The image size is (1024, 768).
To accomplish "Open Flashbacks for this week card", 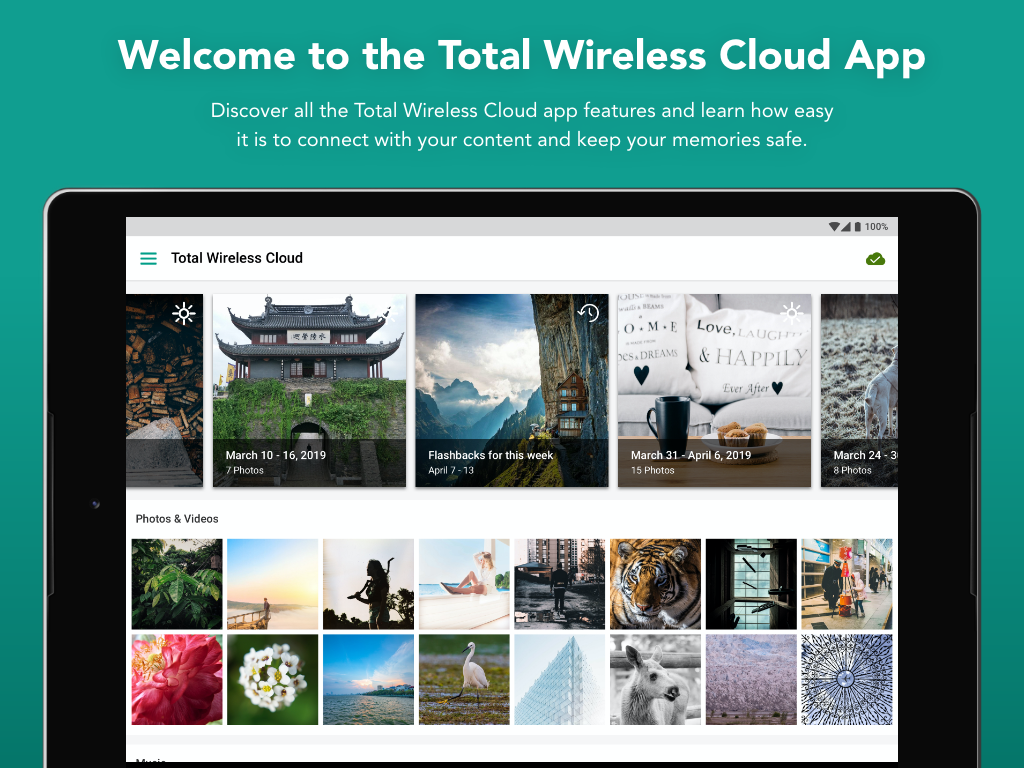I will (511, 390).
